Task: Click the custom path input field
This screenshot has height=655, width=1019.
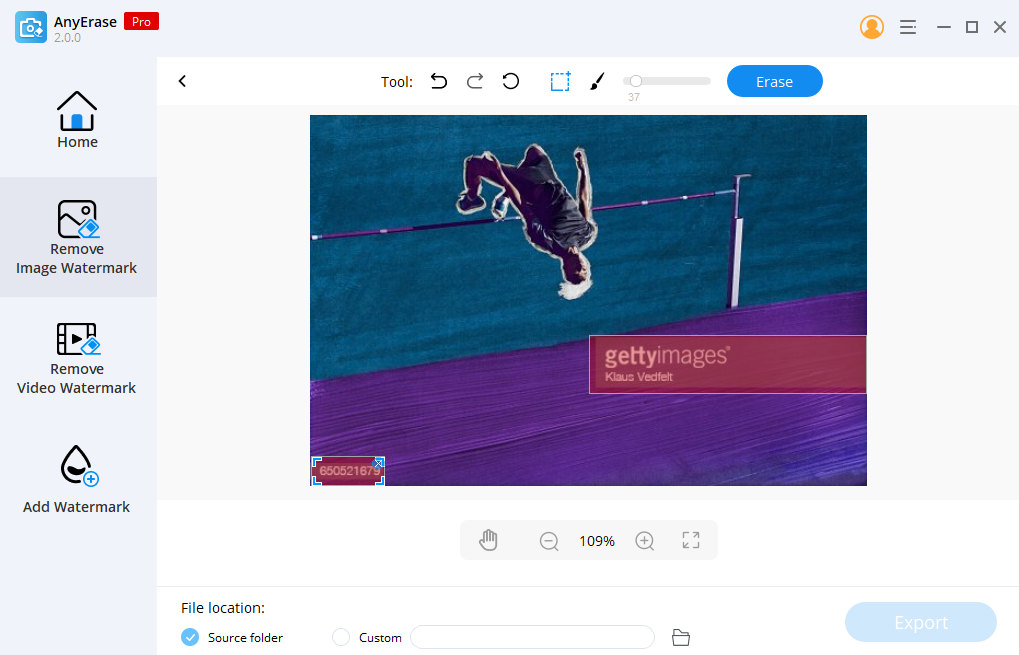Action: pyautogui.click(x=532, y=637)
